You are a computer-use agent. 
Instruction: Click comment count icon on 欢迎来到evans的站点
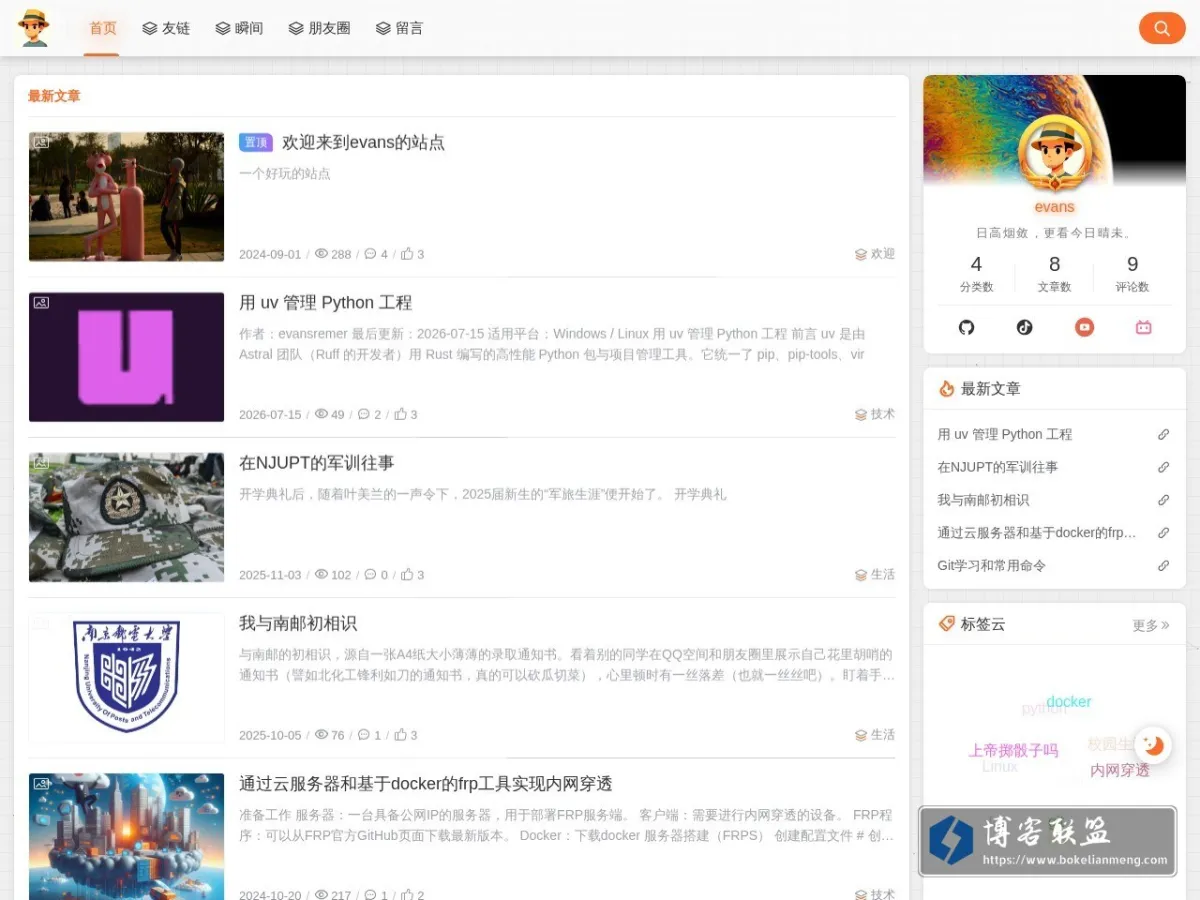coord(370,254)
